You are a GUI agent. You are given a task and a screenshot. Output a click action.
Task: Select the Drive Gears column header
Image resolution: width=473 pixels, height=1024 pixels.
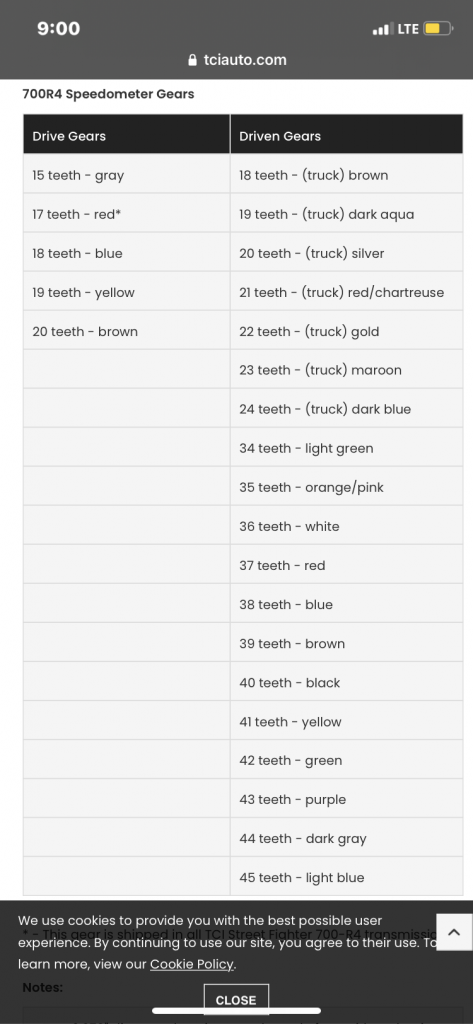pyautogui.click(x=127, y=136)
